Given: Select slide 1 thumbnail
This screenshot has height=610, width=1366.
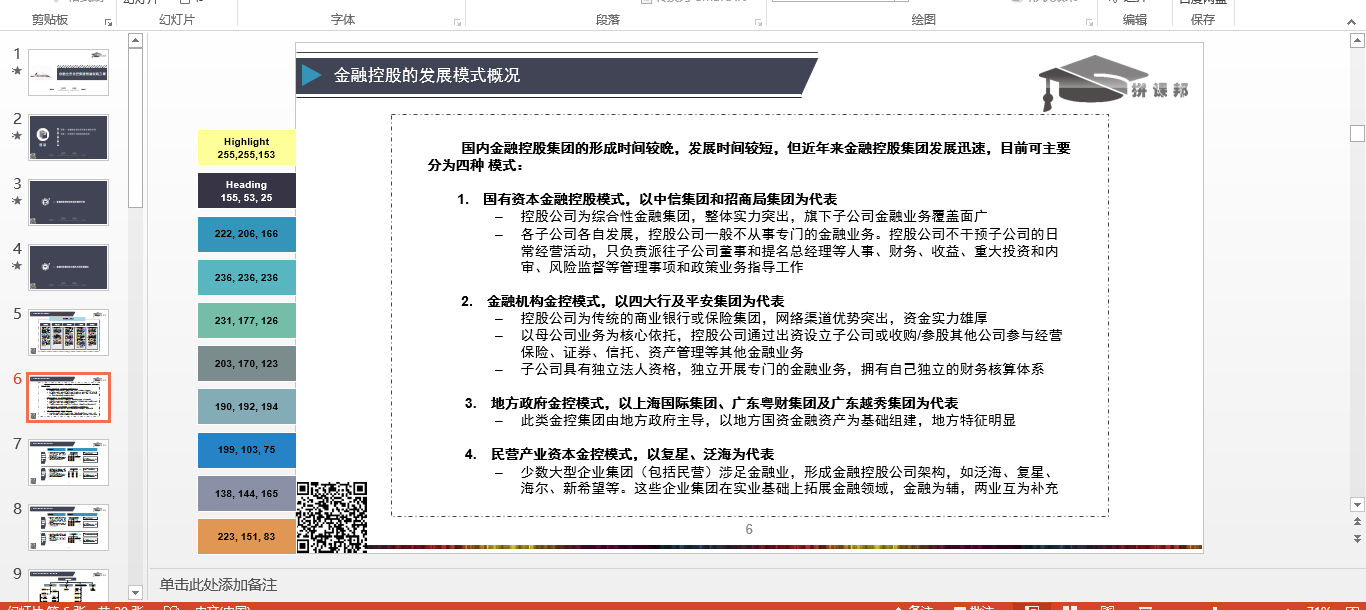Looking at the screenshot, I should pyautogui.click(x=69, y=72).
